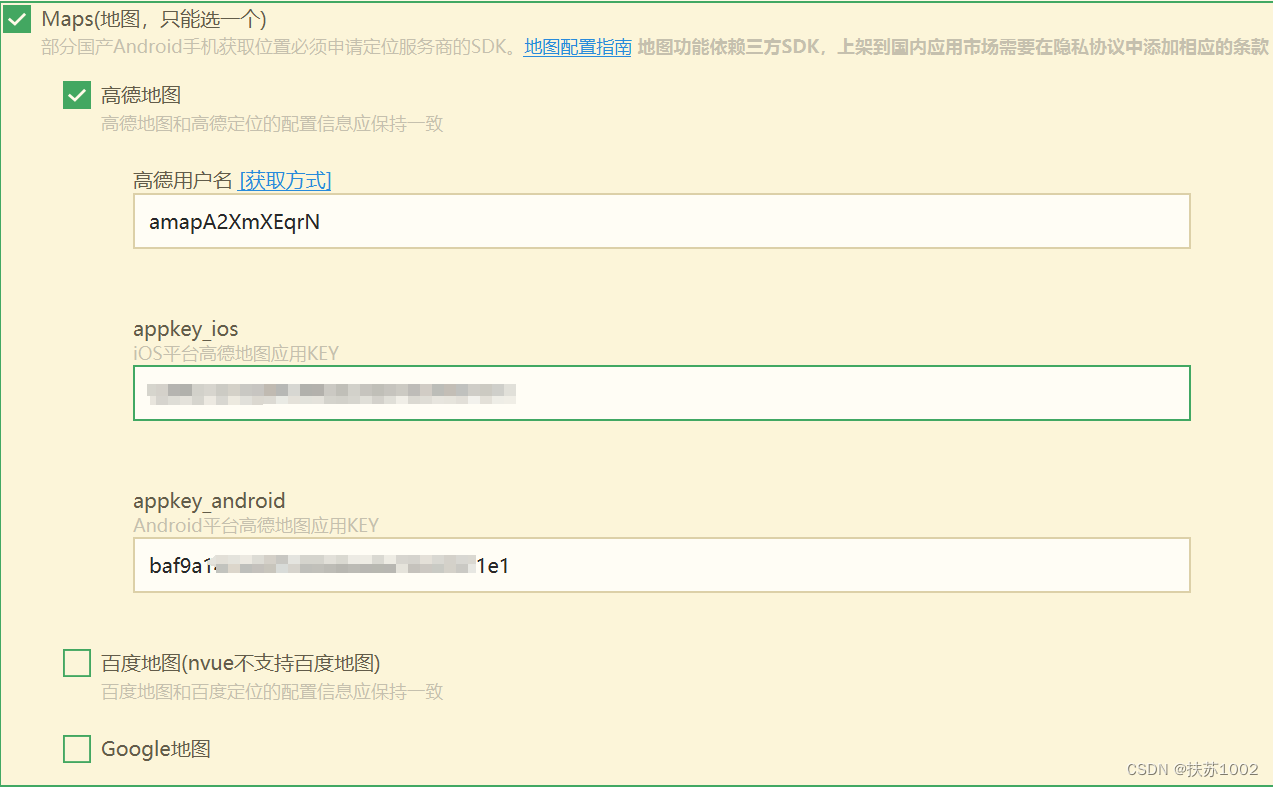Select '百度地图和百度定位的配置信息应保持一致' description text
Image resolution: width=1273 pixels, height=787 pixels.
[272, 691]
